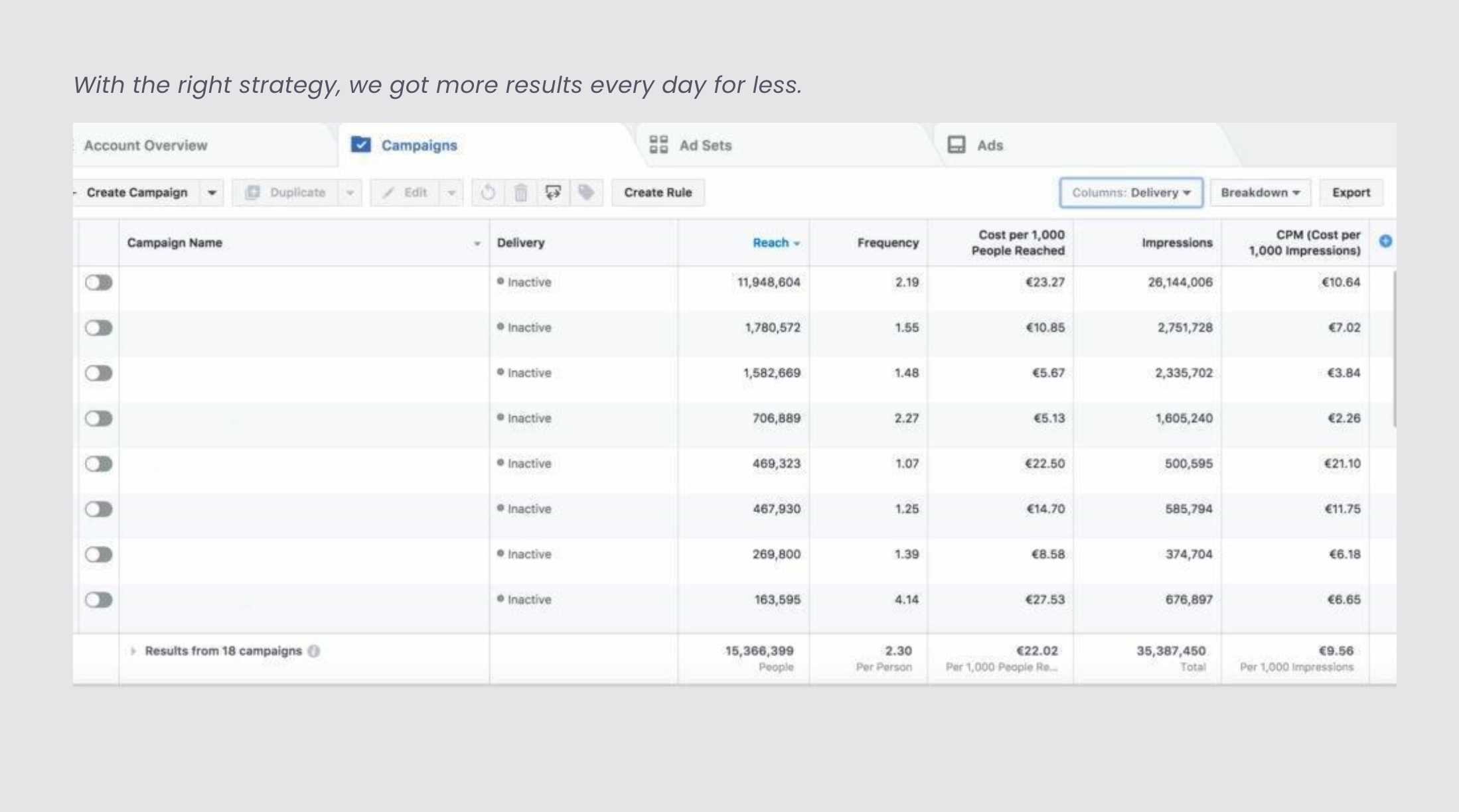Open the Edit options dropdown arrow
The height and width of the screenshot is (812, 1459).
pos(451,193)
